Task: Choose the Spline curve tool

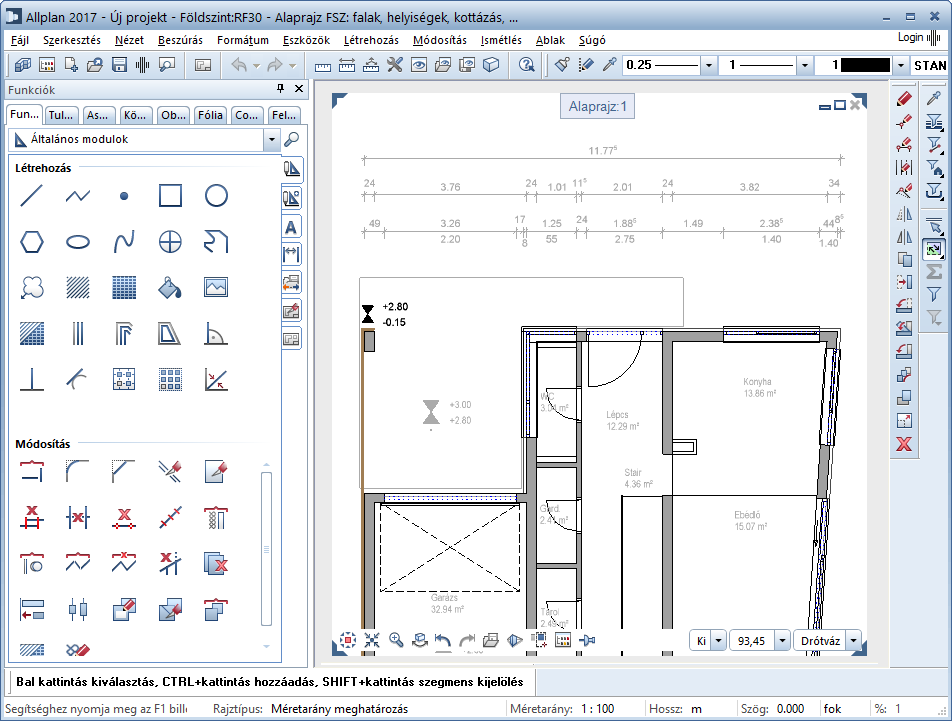Action: tap(124, 242)
